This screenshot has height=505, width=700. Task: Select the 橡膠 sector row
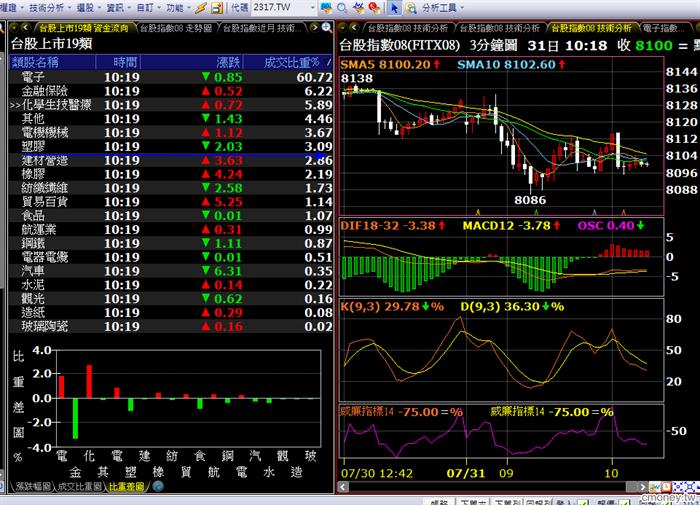pyautogui.click(x=171, y=174)
